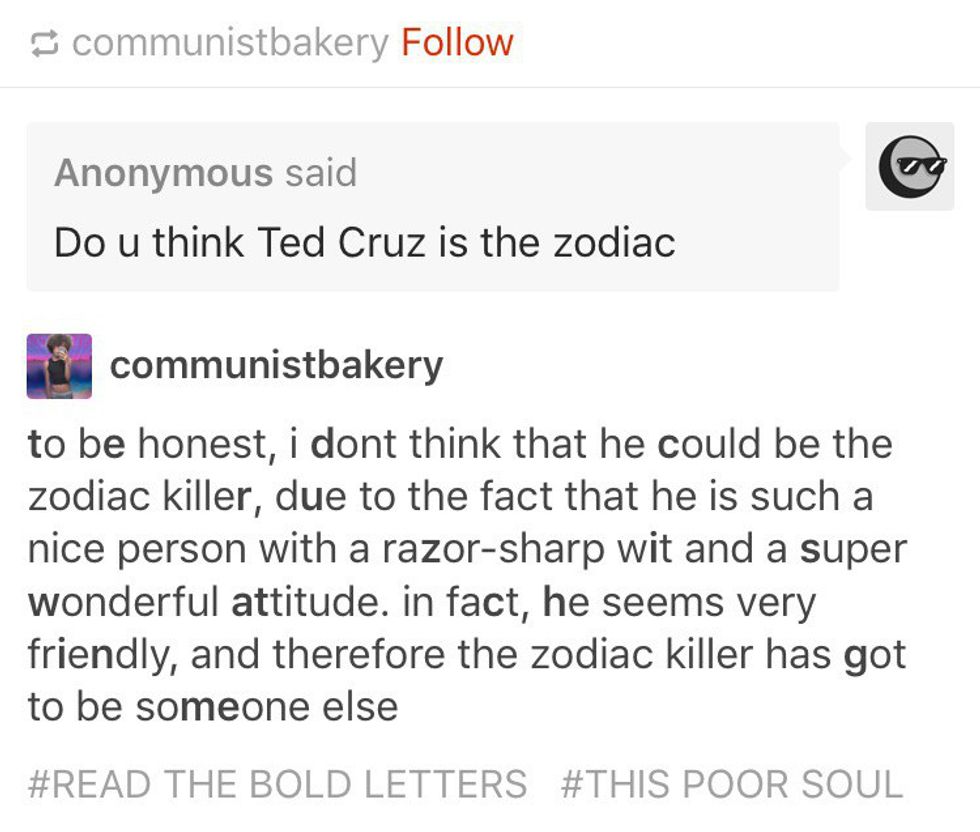Open communistbakery's avatar thumbnail
The image size is (980, 832).
(59, 366)
